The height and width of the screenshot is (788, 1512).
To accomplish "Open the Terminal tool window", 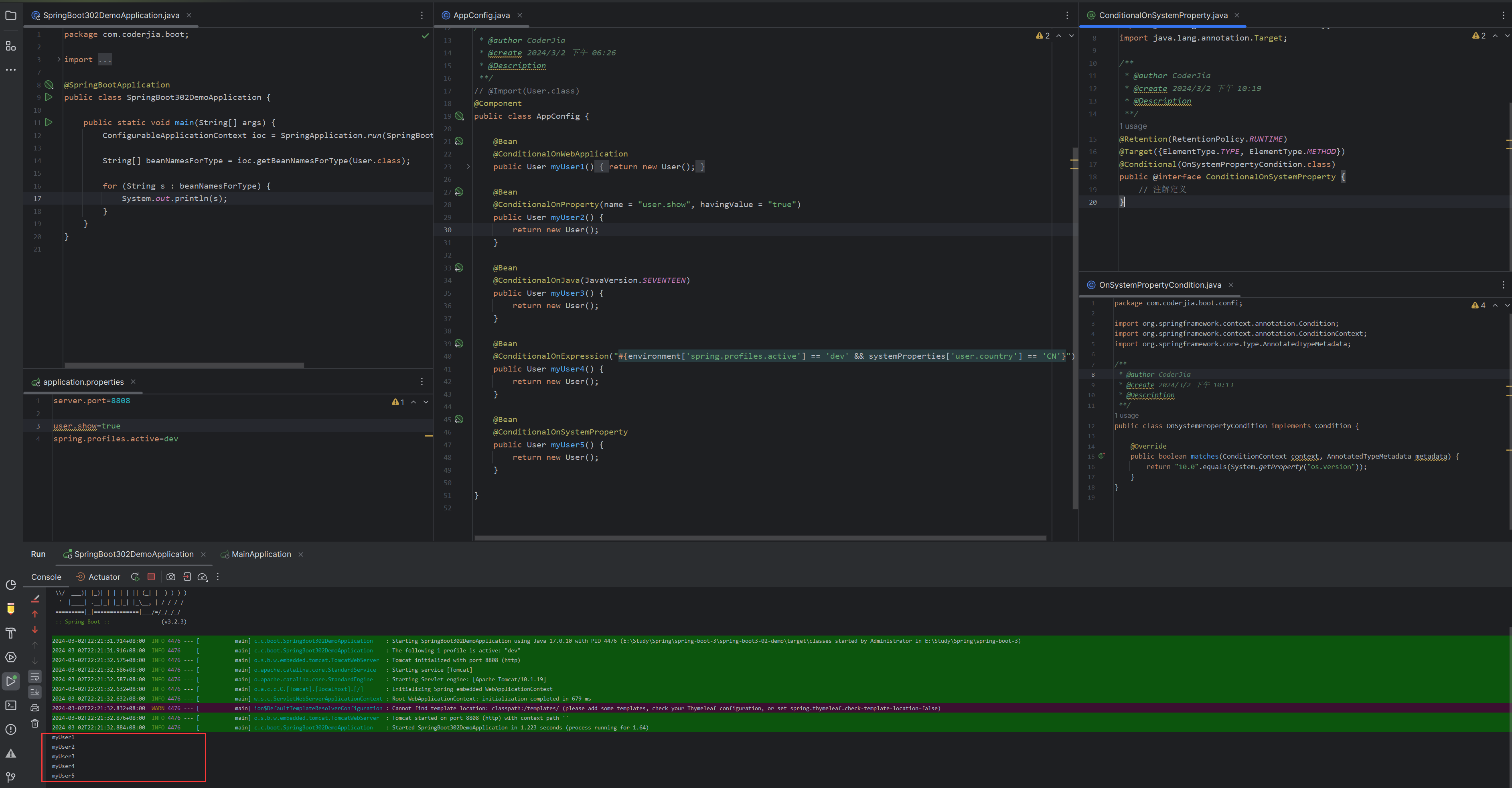I will [x=10, y=705].
